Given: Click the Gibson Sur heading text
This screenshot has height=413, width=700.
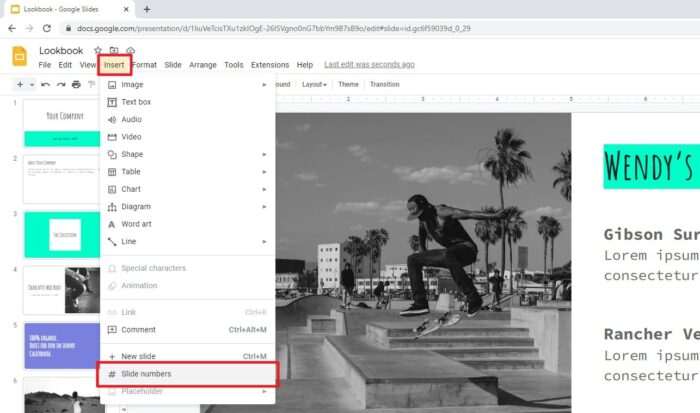Looking at the screenshot, I should tap(652, 234).
